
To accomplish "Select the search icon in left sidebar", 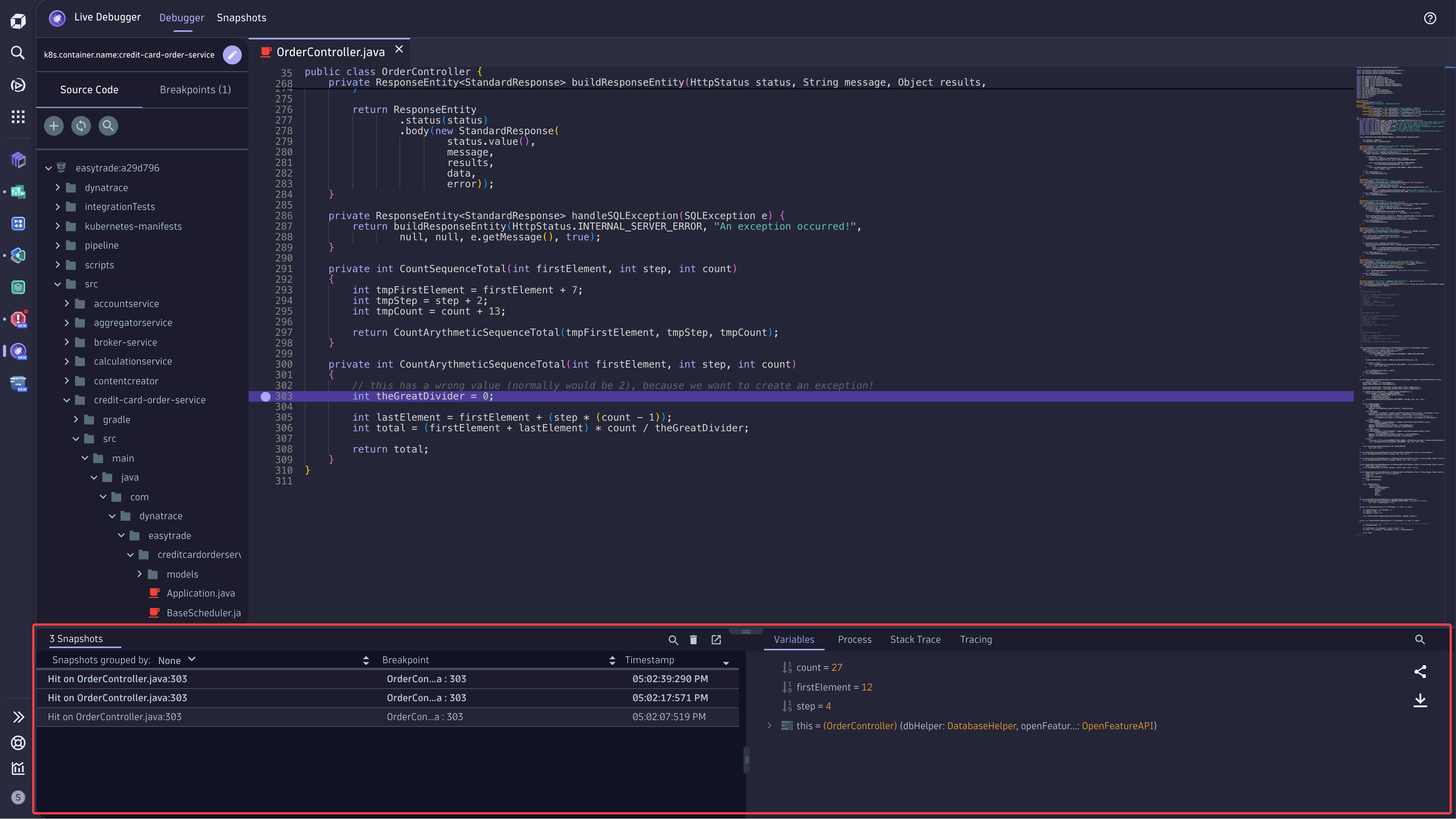I will [x=17, y=53].
